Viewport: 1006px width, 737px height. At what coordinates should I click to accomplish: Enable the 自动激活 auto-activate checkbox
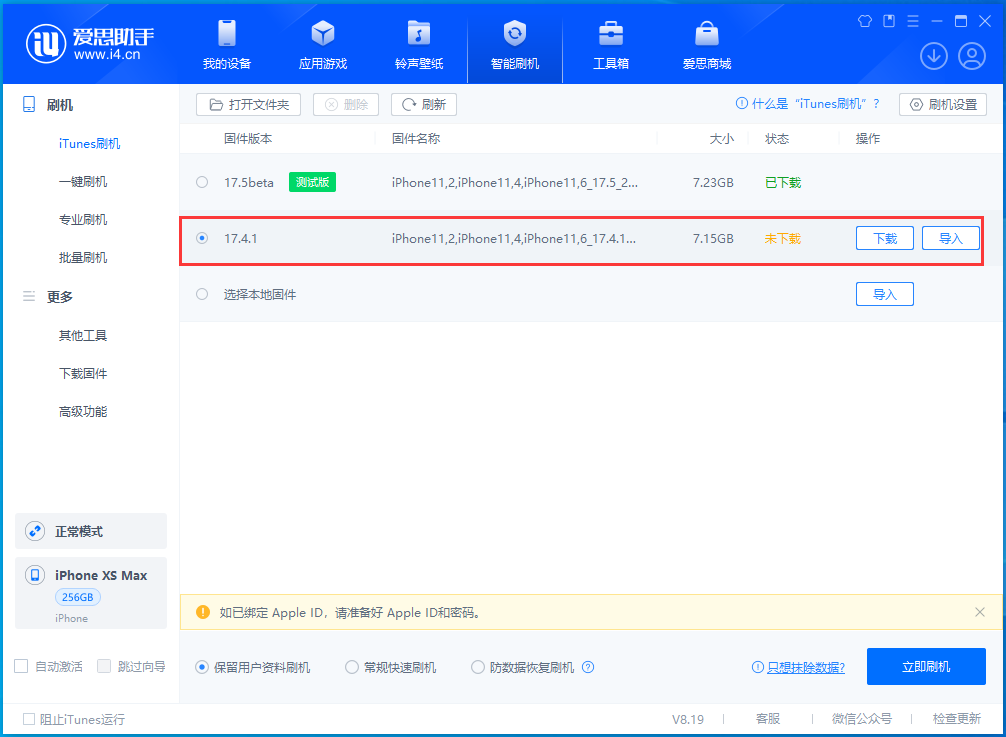(20, 666)
